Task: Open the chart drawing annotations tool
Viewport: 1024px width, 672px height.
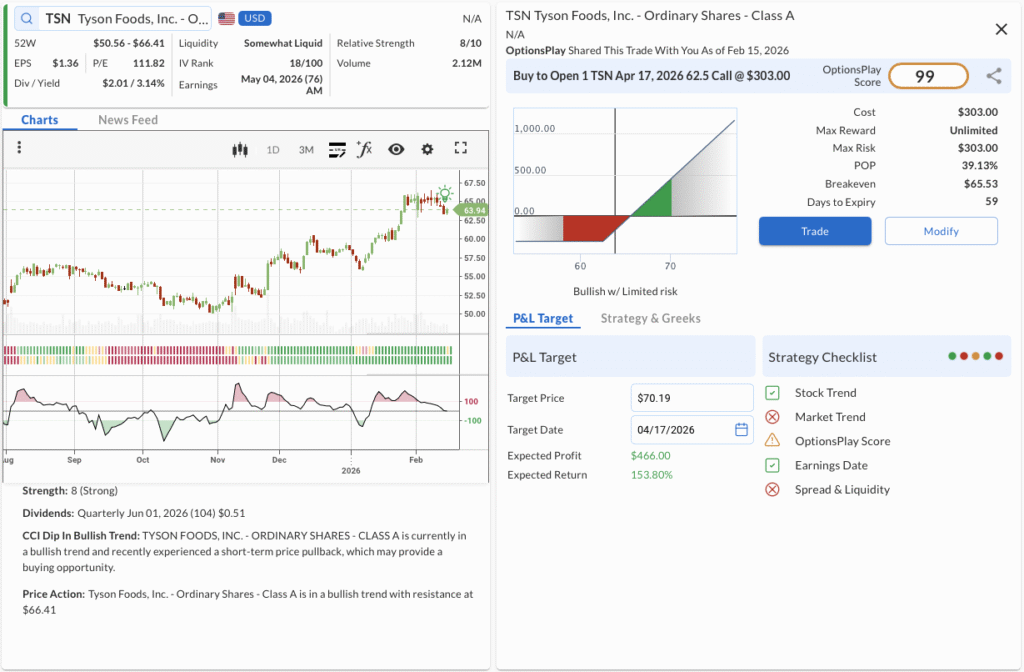Action: pos(337,149)
